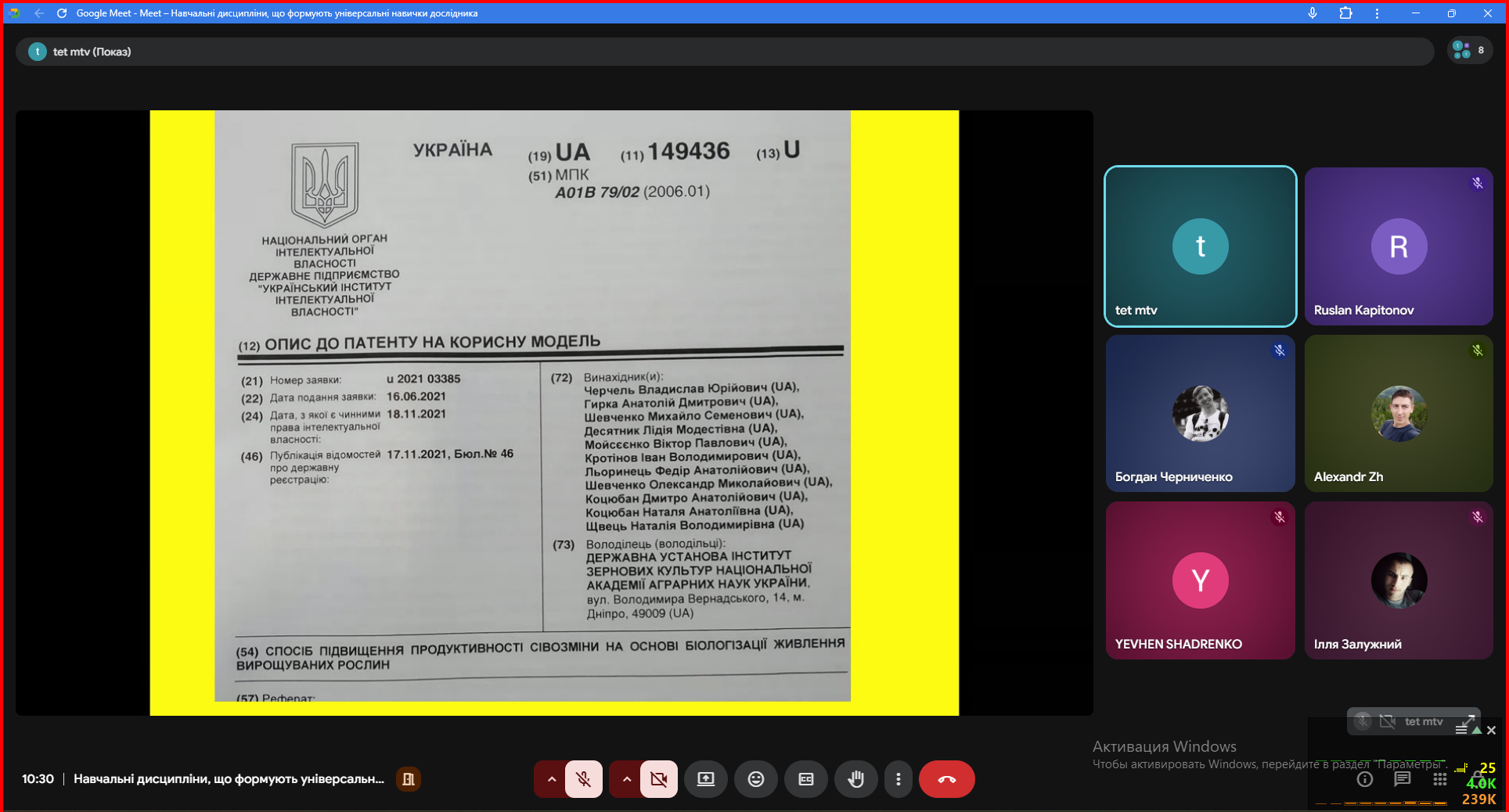Click the Google Meet app icon in title bar

[x=14, y=13]
